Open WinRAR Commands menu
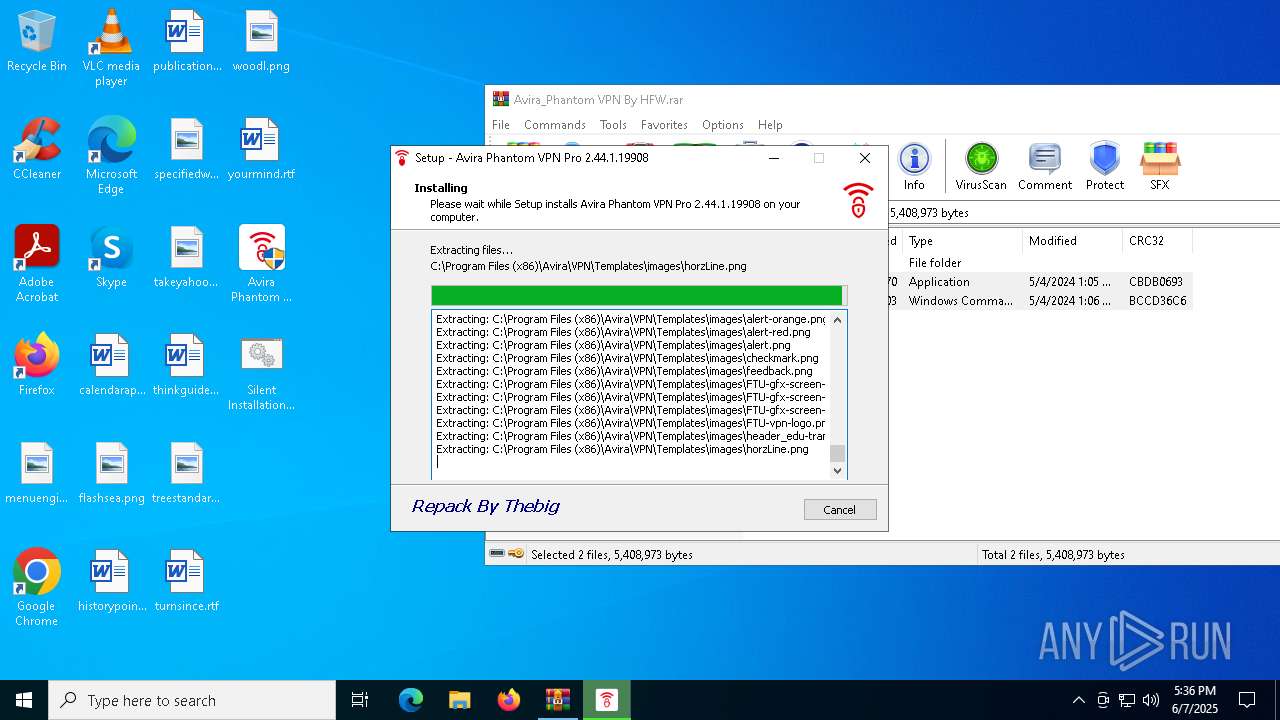This screenshot has height=720, width=1280. pos(555,125)
